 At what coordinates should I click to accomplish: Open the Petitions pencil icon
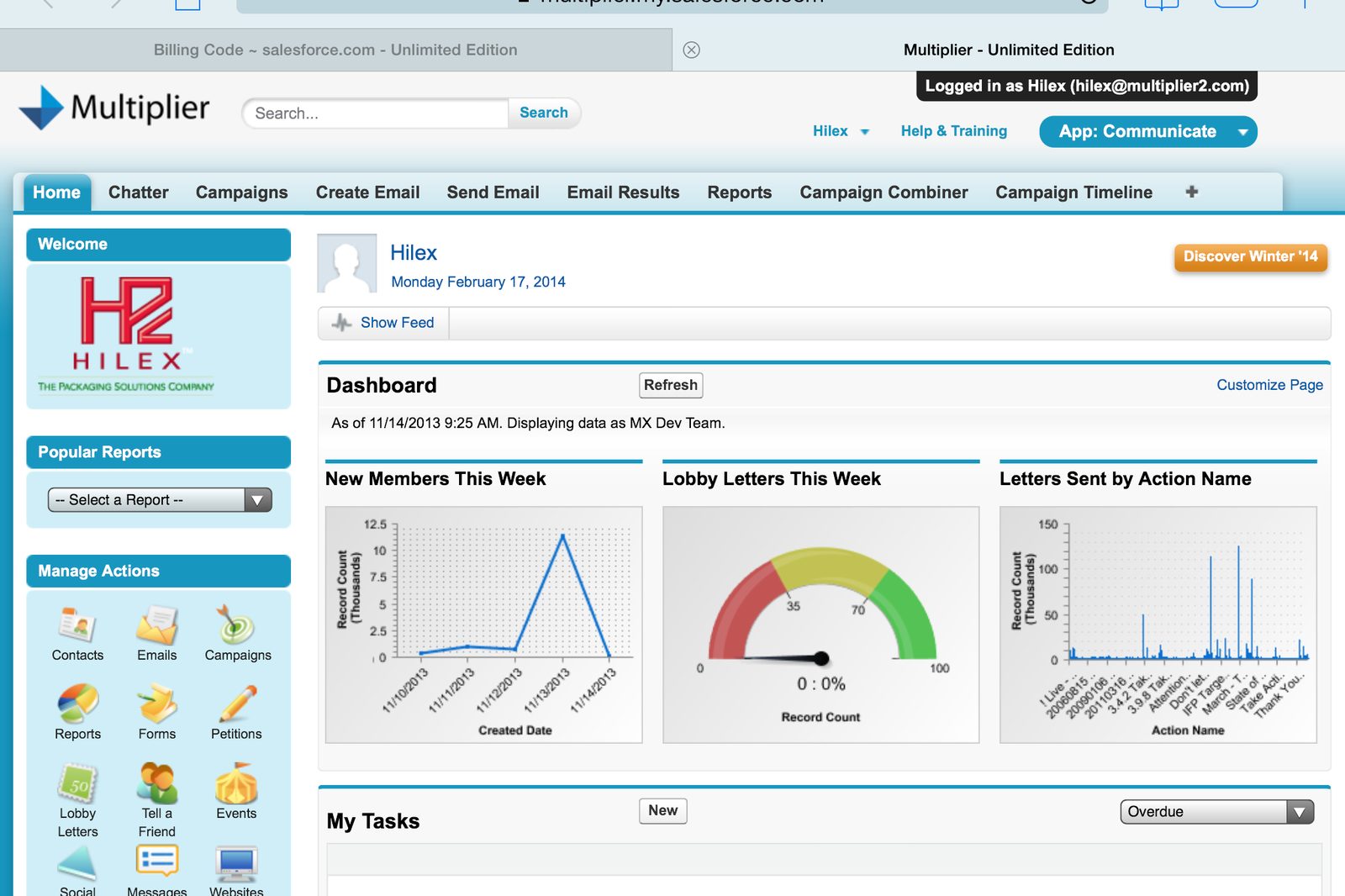tap(237, 704)
